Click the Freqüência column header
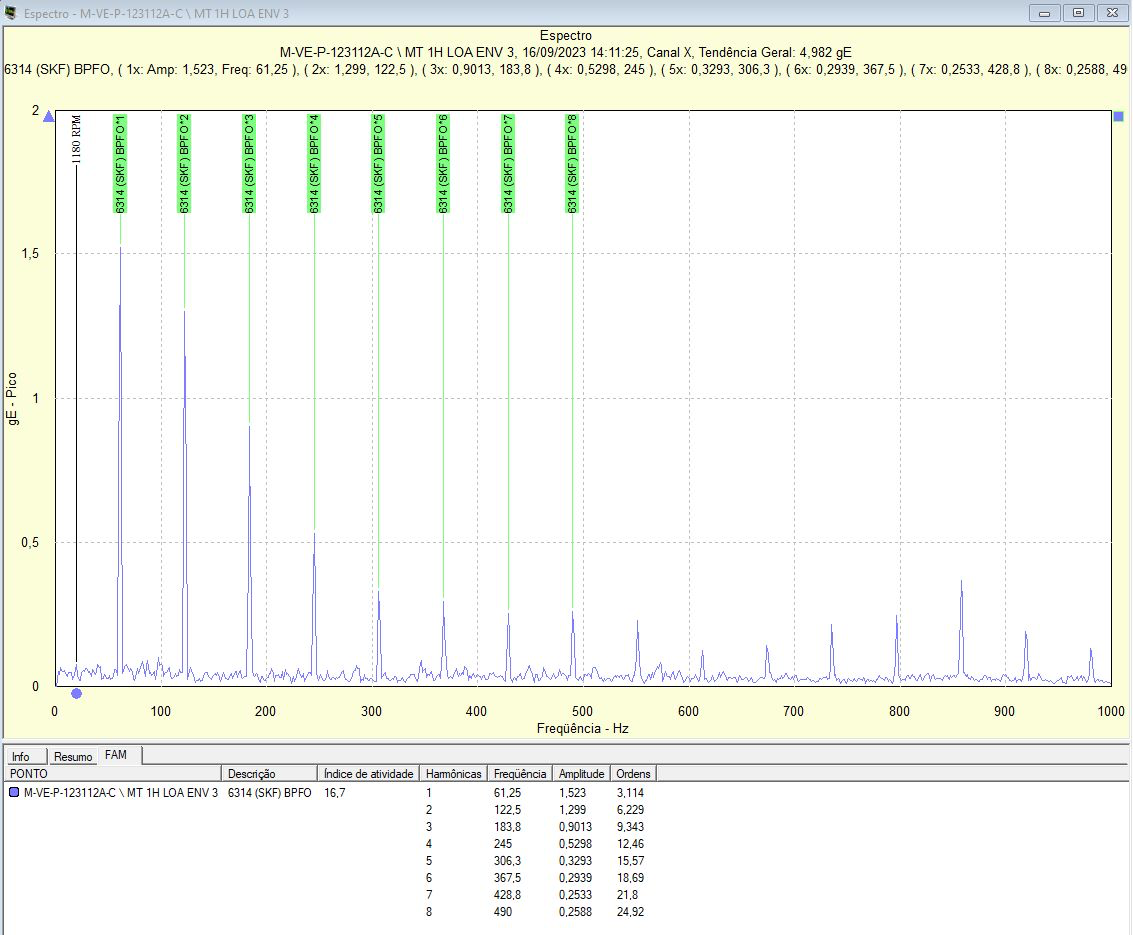The width and height of the screenshot is (1133, 935). [520, 774]
